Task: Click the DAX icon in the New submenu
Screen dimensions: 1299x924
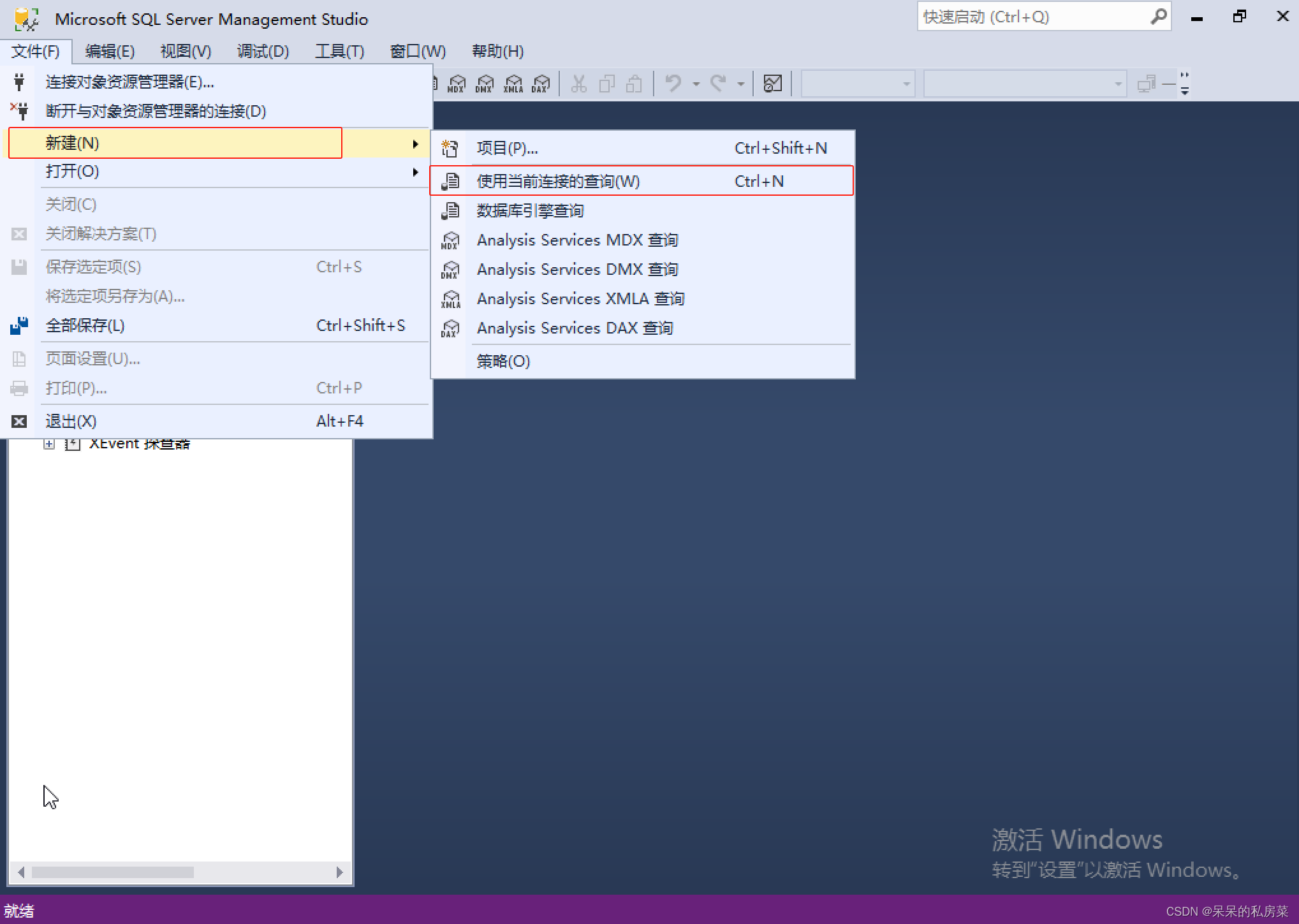Action: pos(450,328)
